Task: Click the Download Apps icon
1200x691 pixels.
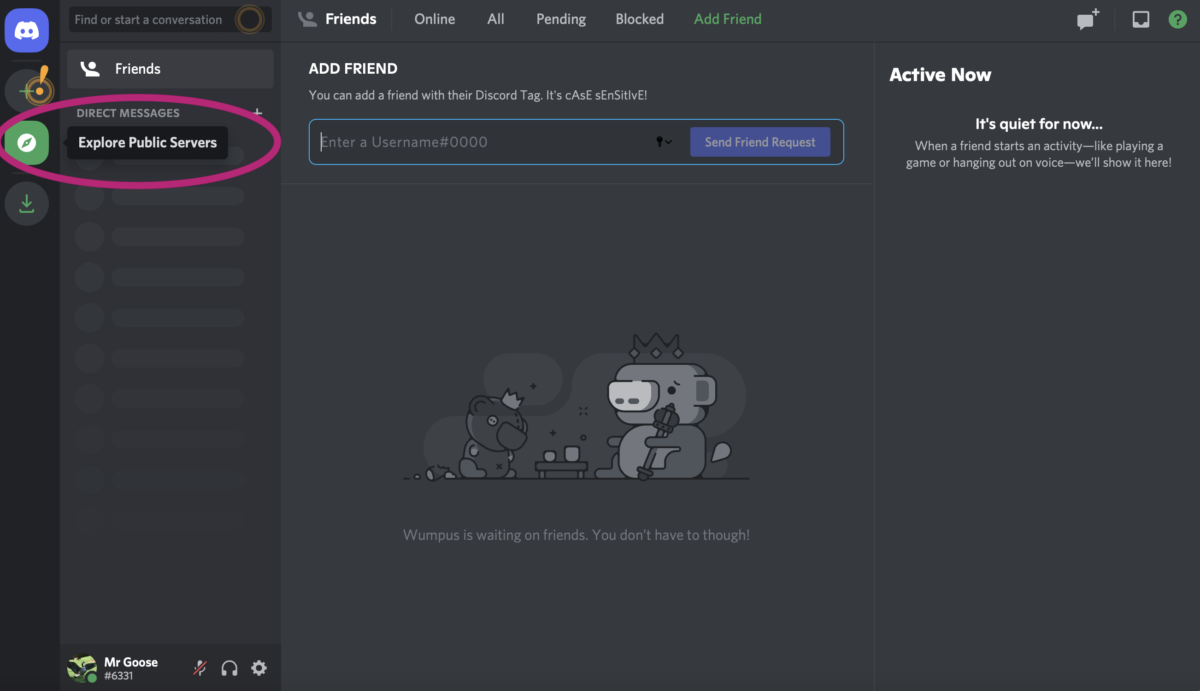Action: point(27,204)
